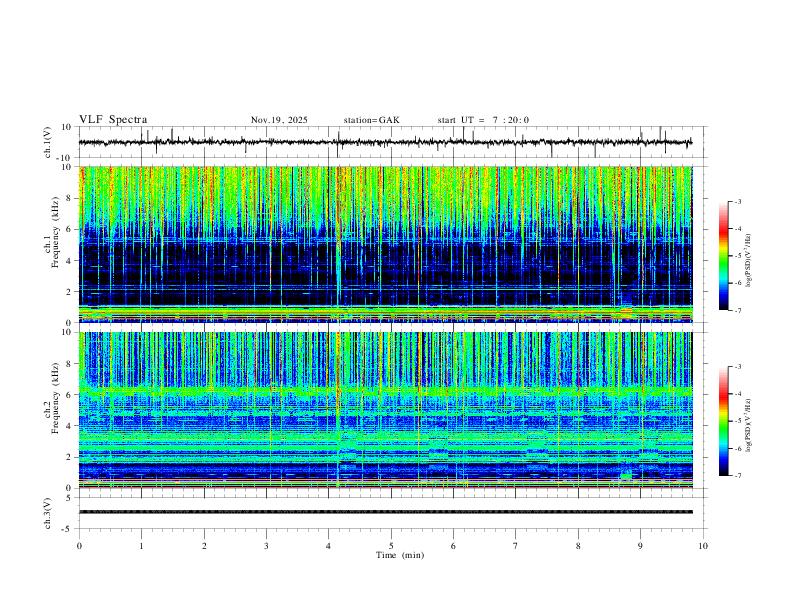The image size is (792, 612).
Task: Click the time axis tick label '7'
Action: [x=516, y=546]
